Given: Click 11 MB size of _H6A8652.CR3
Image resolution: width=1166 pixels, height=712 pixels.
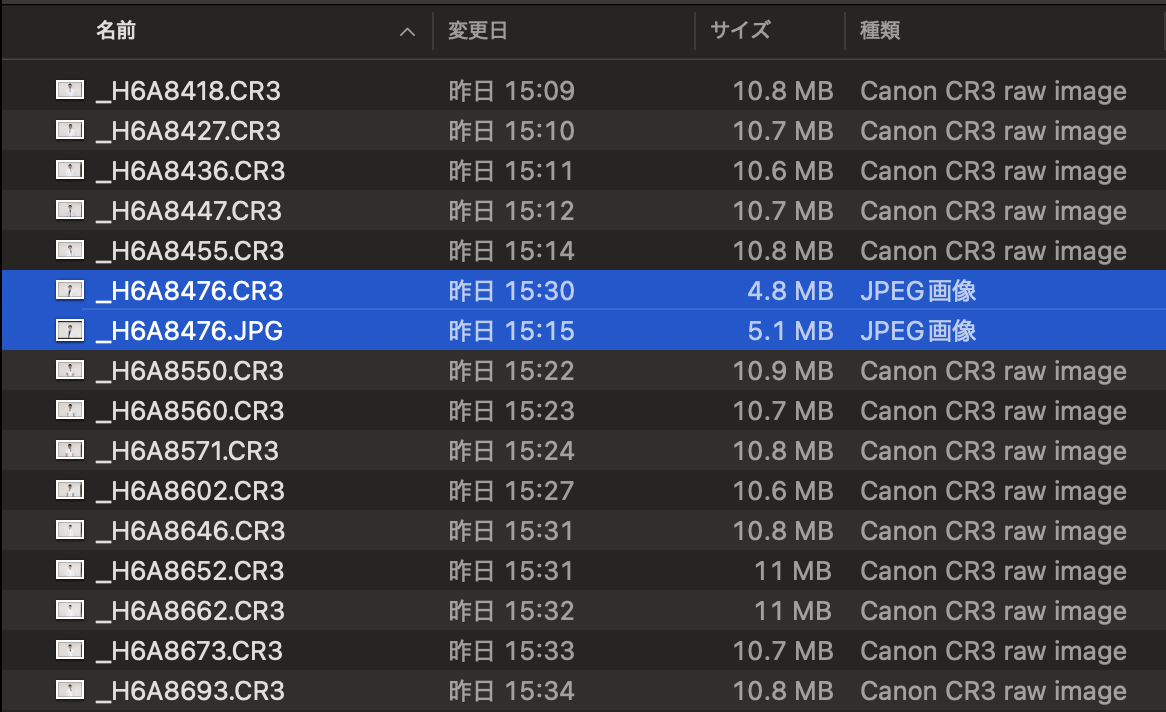Looking at the screenshot, I should [793, 571].
